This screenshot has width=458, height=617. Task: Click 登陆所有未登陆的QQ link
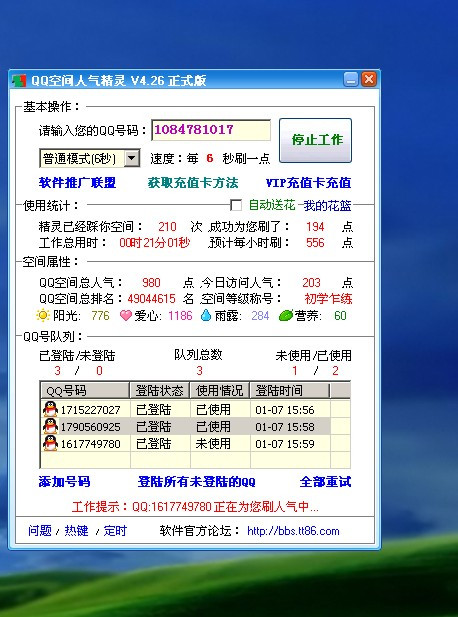[x=196, y=482]
